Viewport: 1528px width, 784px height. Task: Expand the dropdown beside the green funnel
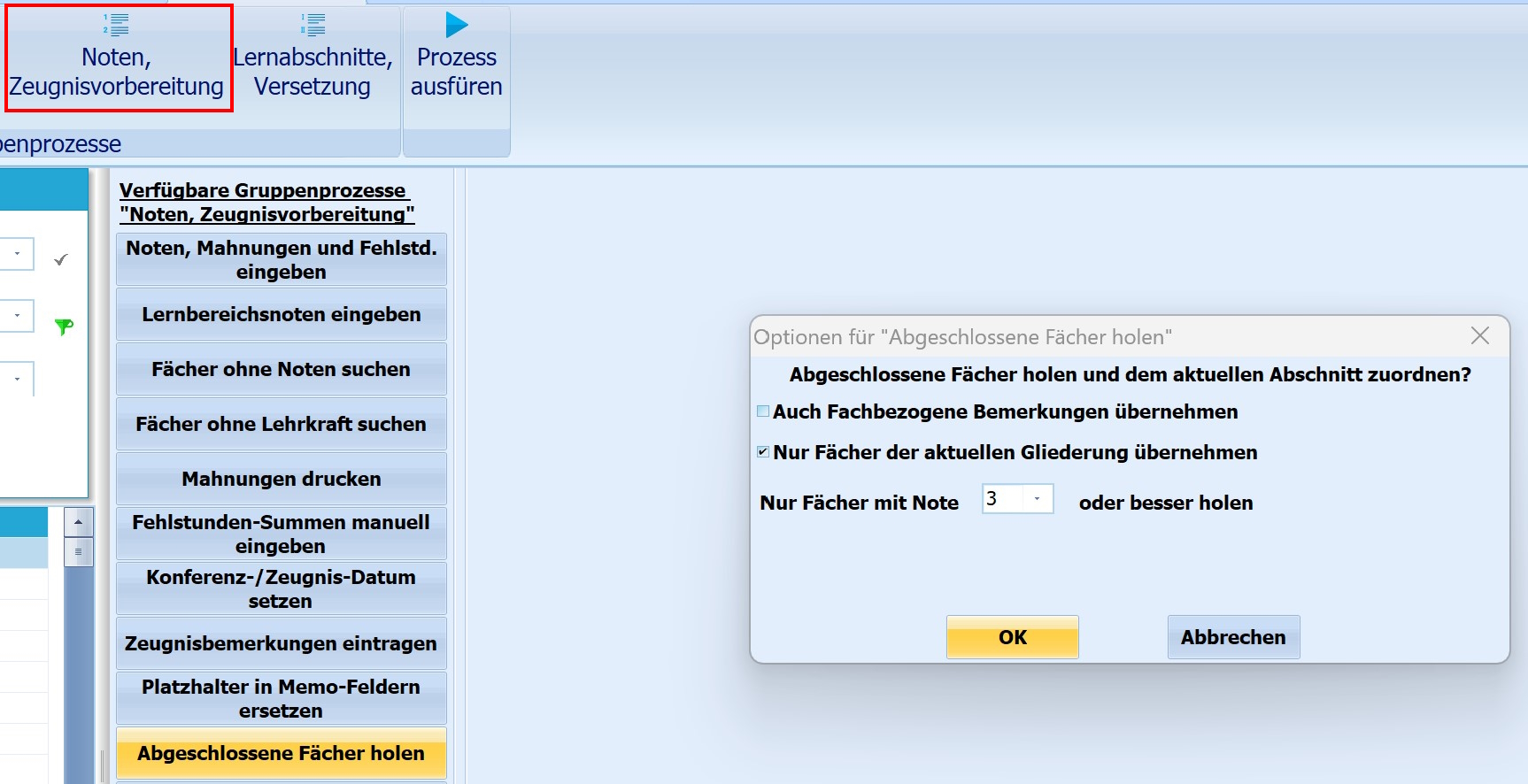tap(17, 316)
